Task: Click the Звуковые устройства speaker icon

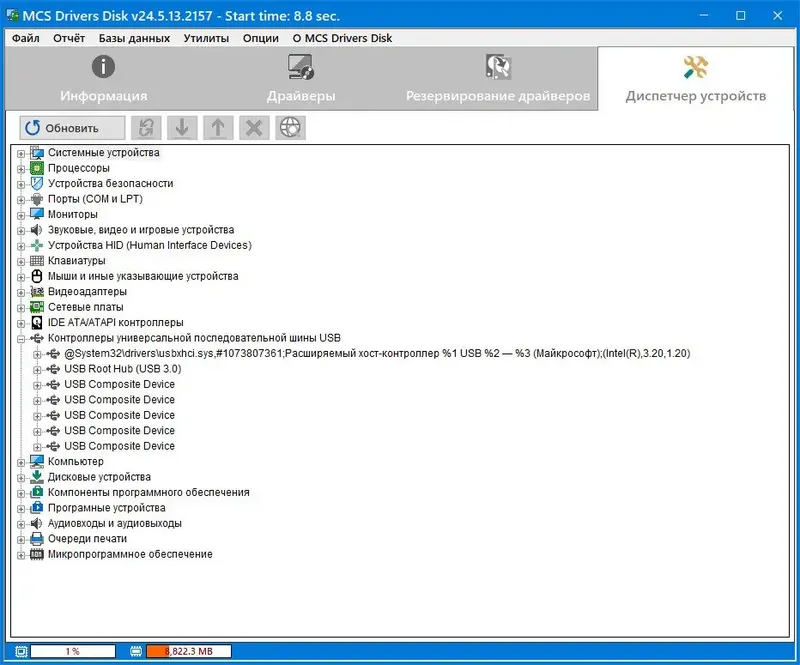Action: pos(37,230)
